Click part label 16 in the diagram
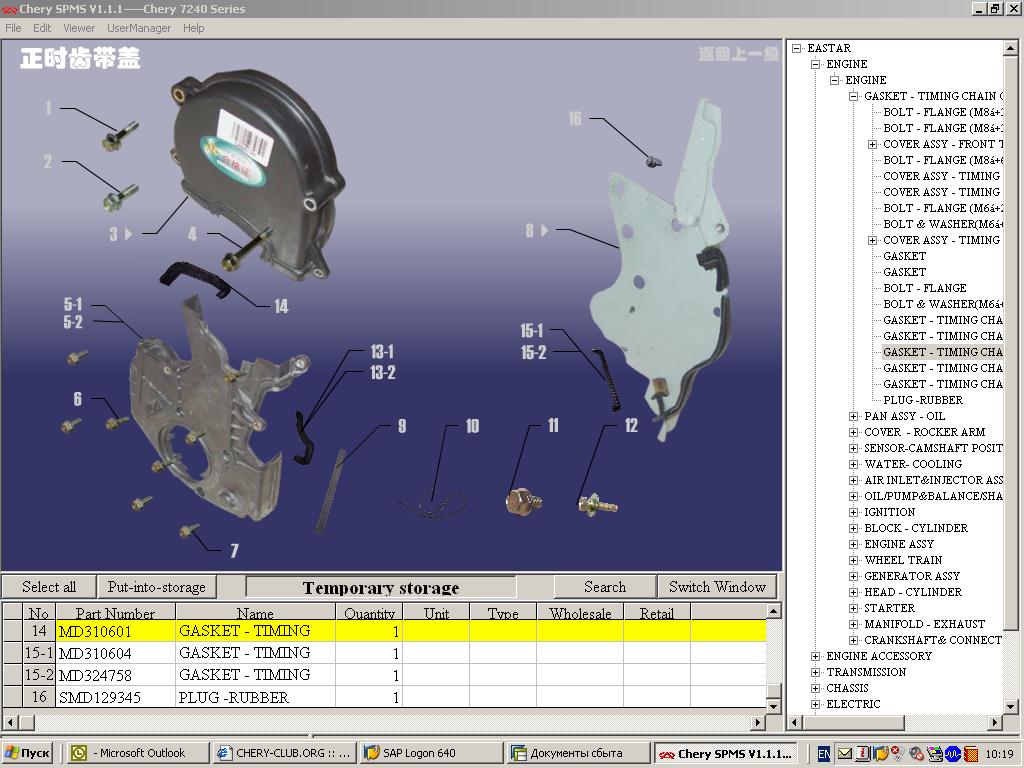The width and height of the screenshot is (1024, 768). click(x=575, y=118)
